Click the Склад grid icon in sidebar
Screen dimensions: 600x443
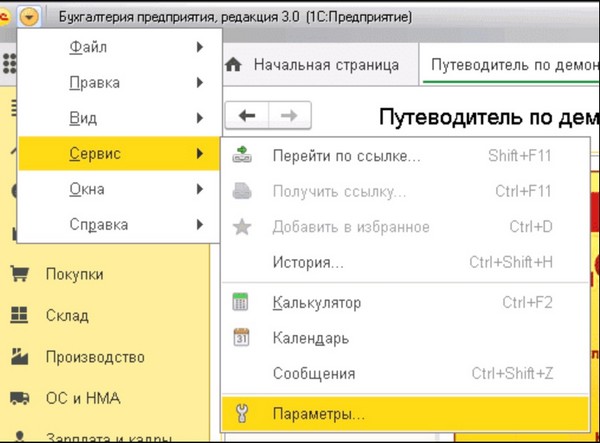tap(19, 315)
